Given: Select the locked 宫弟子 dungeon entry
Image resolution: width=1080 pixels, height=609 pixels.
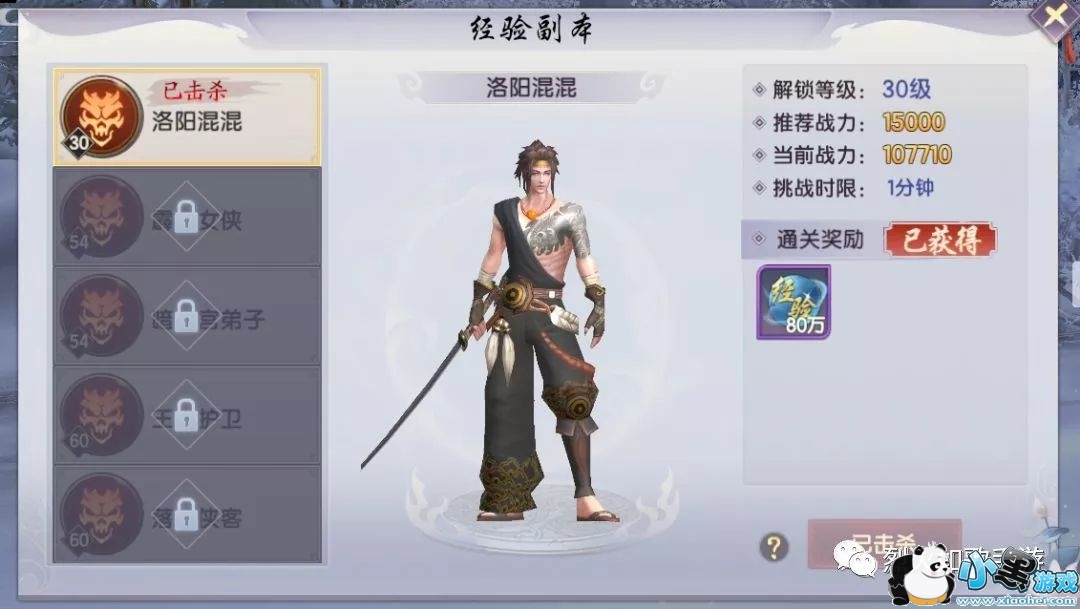Looking at the screenshot, I should (x=187, y=316).
